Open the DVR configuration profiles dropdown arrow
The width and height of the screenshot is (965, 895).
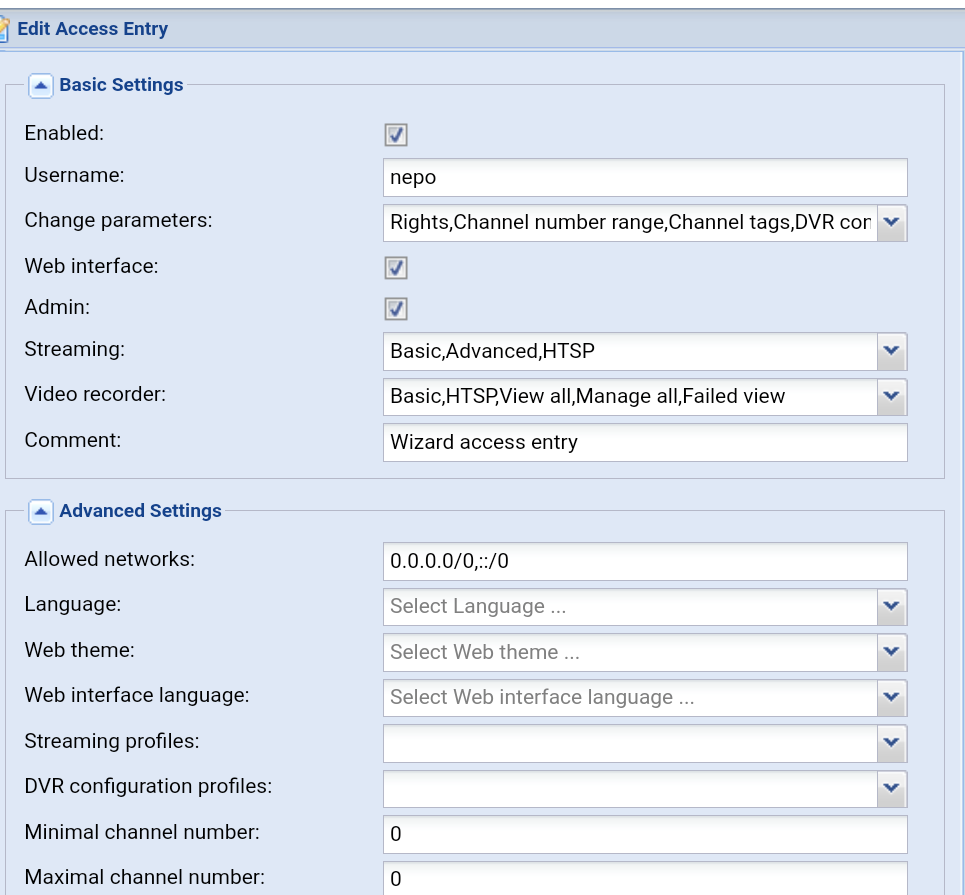click(892, 789)
